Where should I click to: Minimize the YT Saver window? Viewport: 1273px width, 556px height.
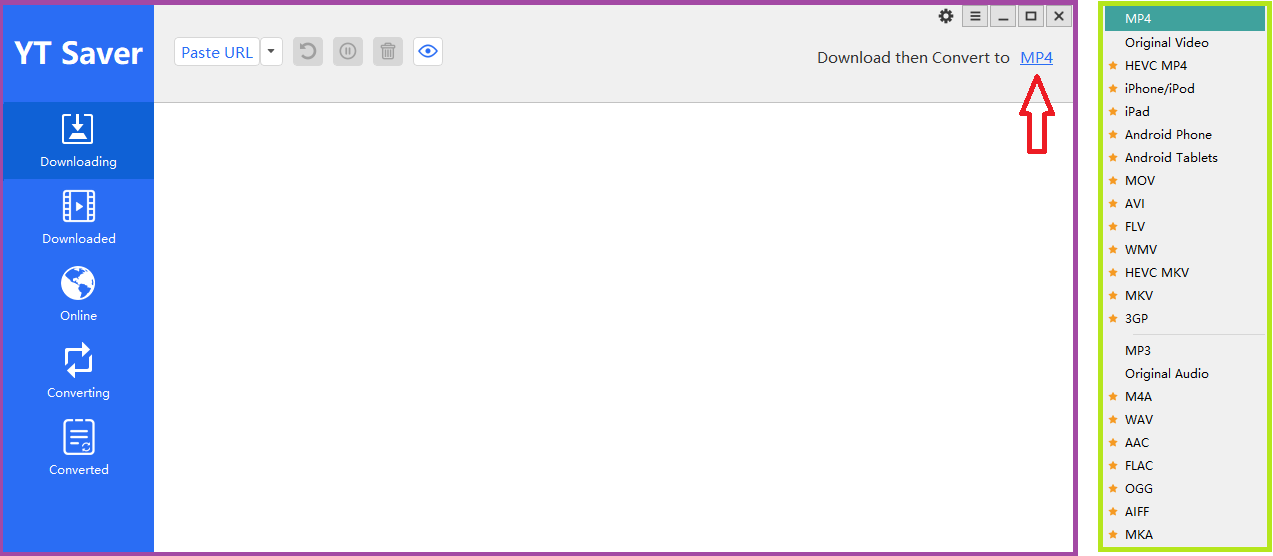[x=1003, y=16]
